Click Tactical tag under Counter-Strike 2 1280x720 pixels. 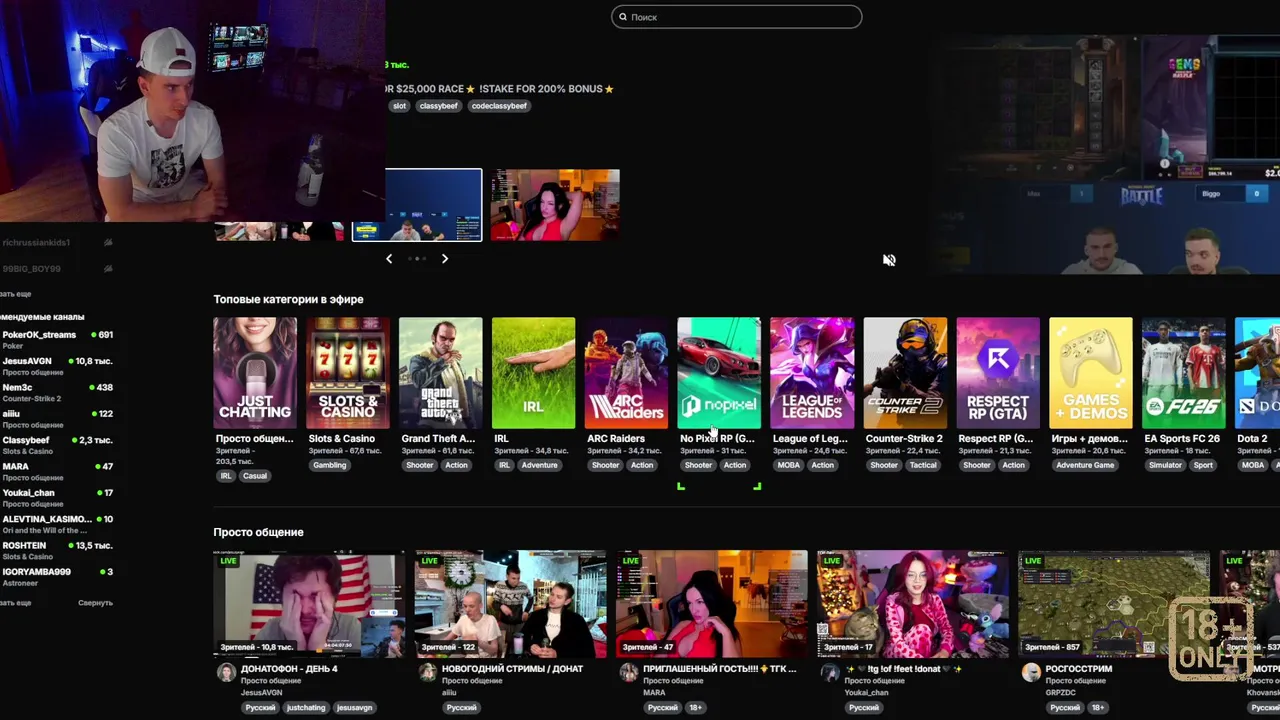click(923, 465)
